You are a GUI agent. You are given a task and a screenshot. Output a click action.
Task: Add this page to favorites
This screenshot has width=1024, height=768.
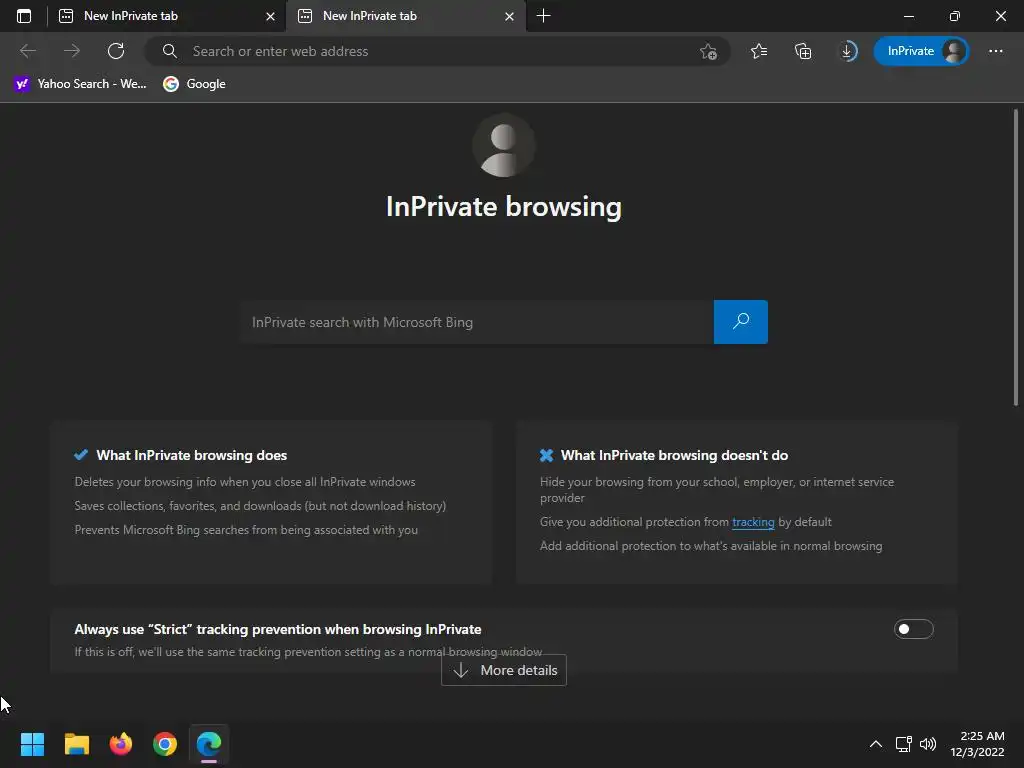[x=709, y=51]
